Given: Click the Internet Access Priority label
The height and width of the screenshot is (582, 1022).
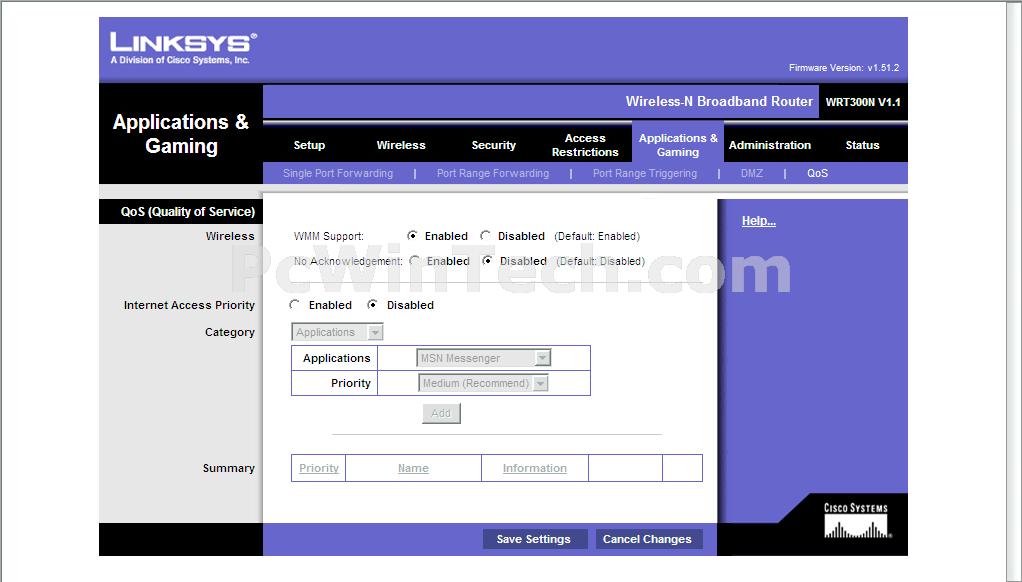Looking at the screenshot, I should coord(189,305).
